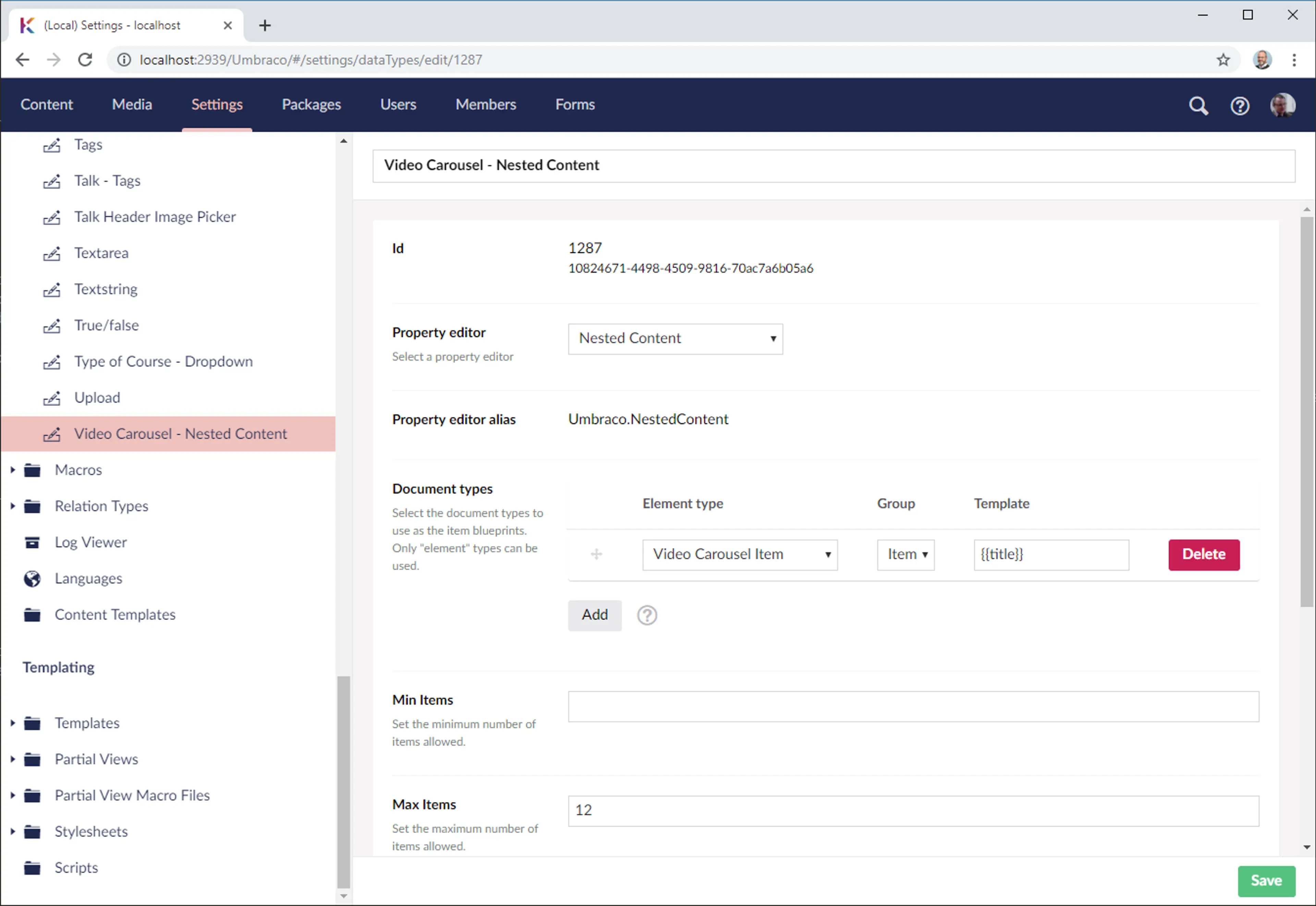Open the Property editor Nested Content dropdown
Viewport: 1316px width, 906px height.
(675, 339)
